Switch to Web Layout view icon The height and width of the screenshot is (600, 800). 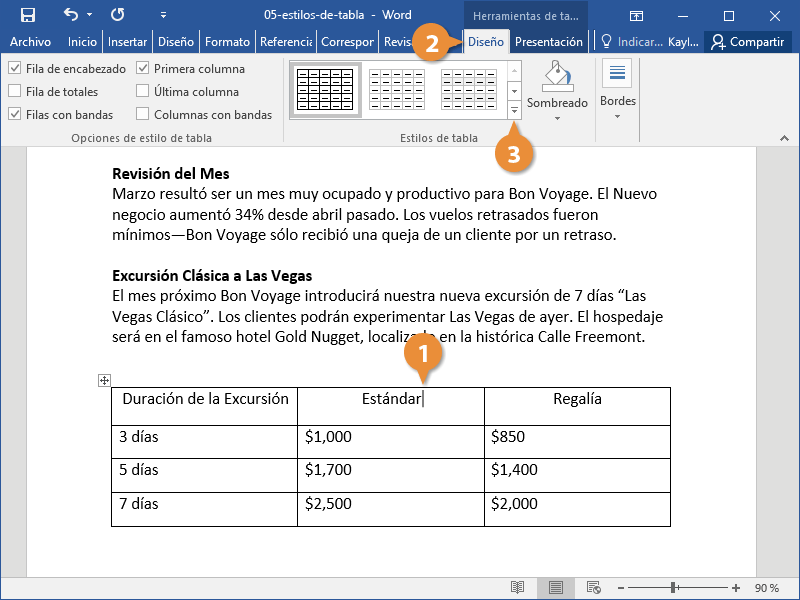point(593,588)
